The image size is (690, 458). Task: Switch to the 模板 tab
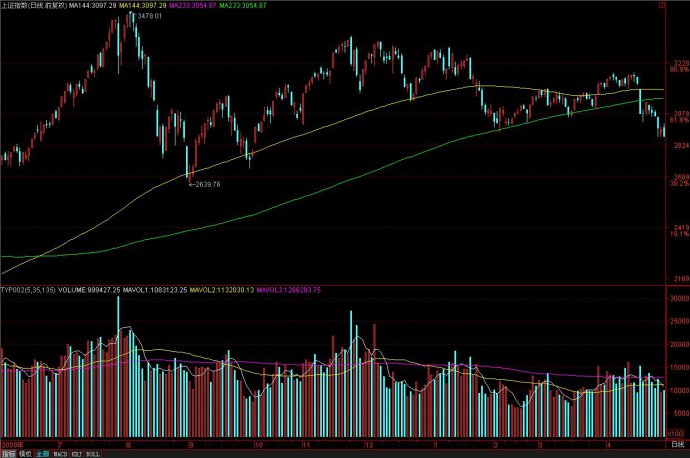pyautogui.click(x=26, y=454)
